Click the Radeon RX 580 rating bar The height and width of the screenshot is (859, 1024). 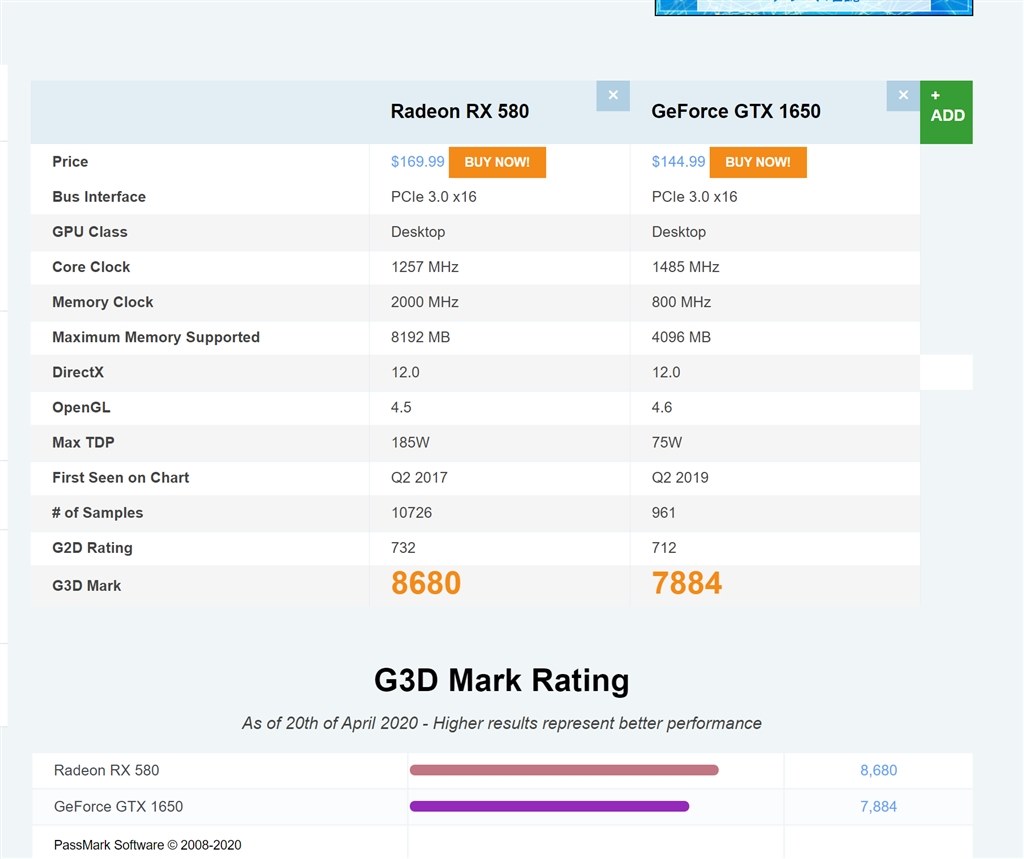[x=564, y=770]
